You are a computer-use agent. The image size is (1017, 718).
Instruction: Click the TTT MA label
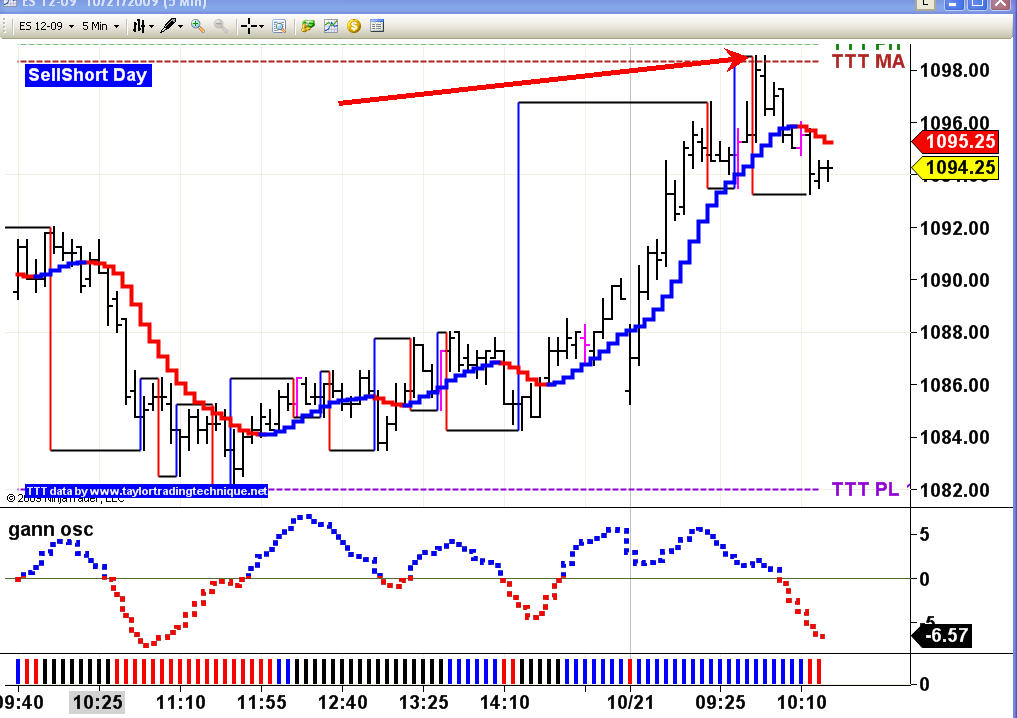(868, 62)
